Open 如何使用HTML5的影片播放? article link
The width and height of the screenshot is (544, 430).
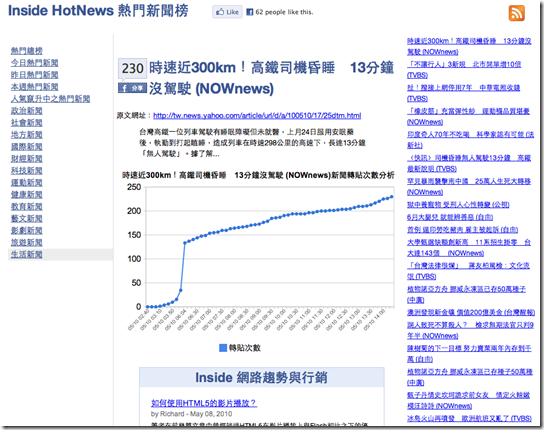(204, 403)
